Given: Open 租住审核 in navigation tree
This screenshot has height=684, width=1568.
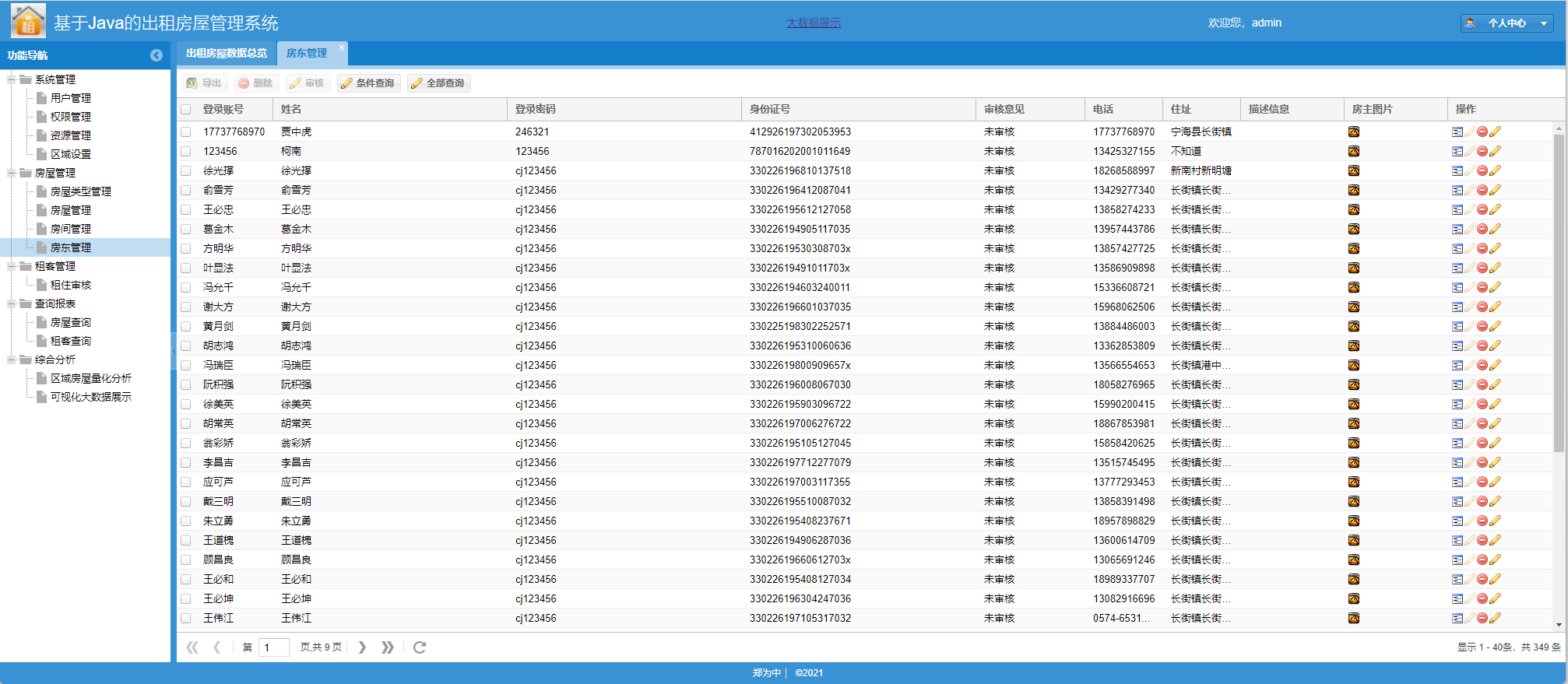Looking at the screenshot, I should click(71, 285).
